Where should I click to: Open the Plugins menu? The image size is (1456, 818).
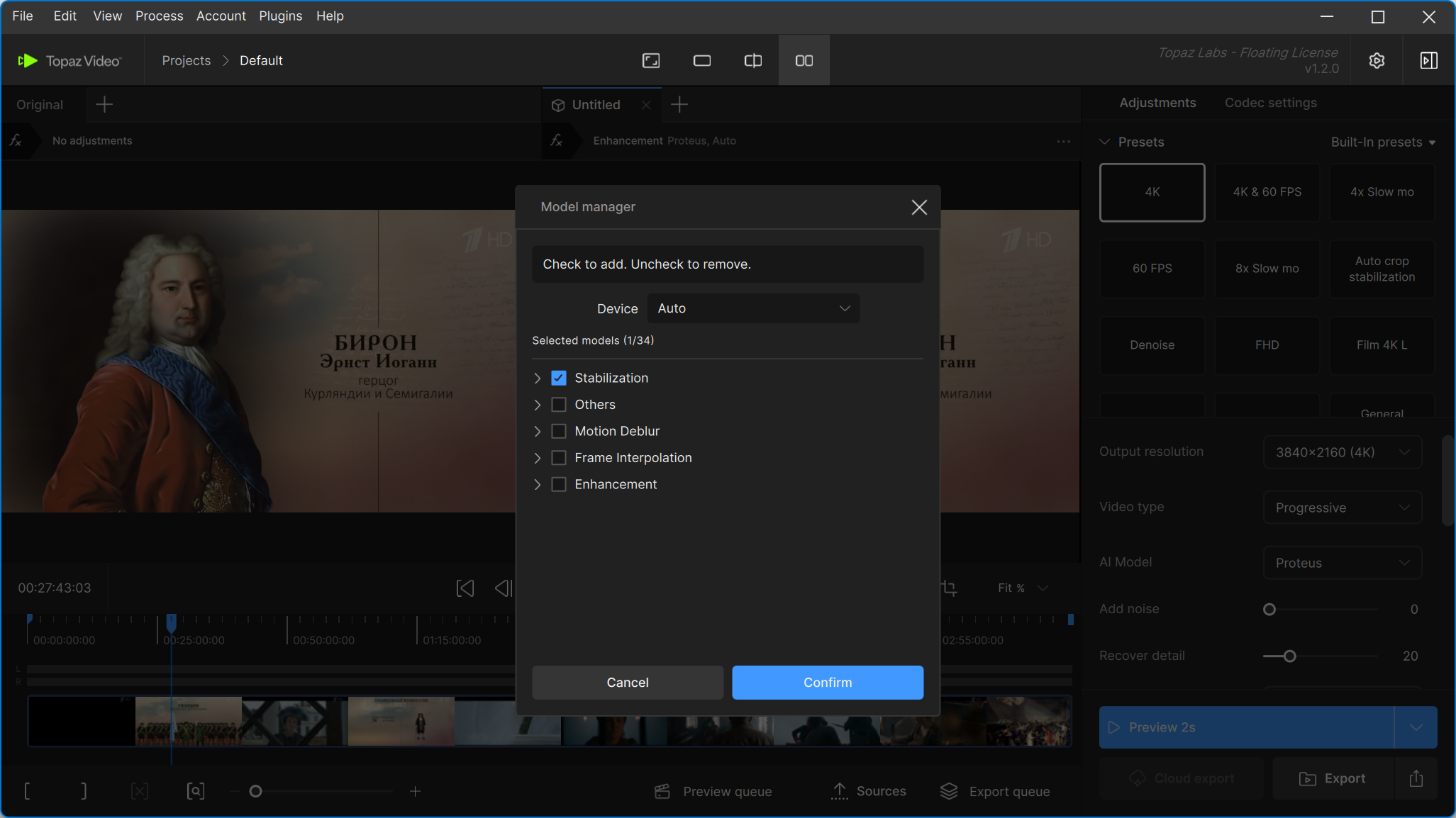(280, 16)
